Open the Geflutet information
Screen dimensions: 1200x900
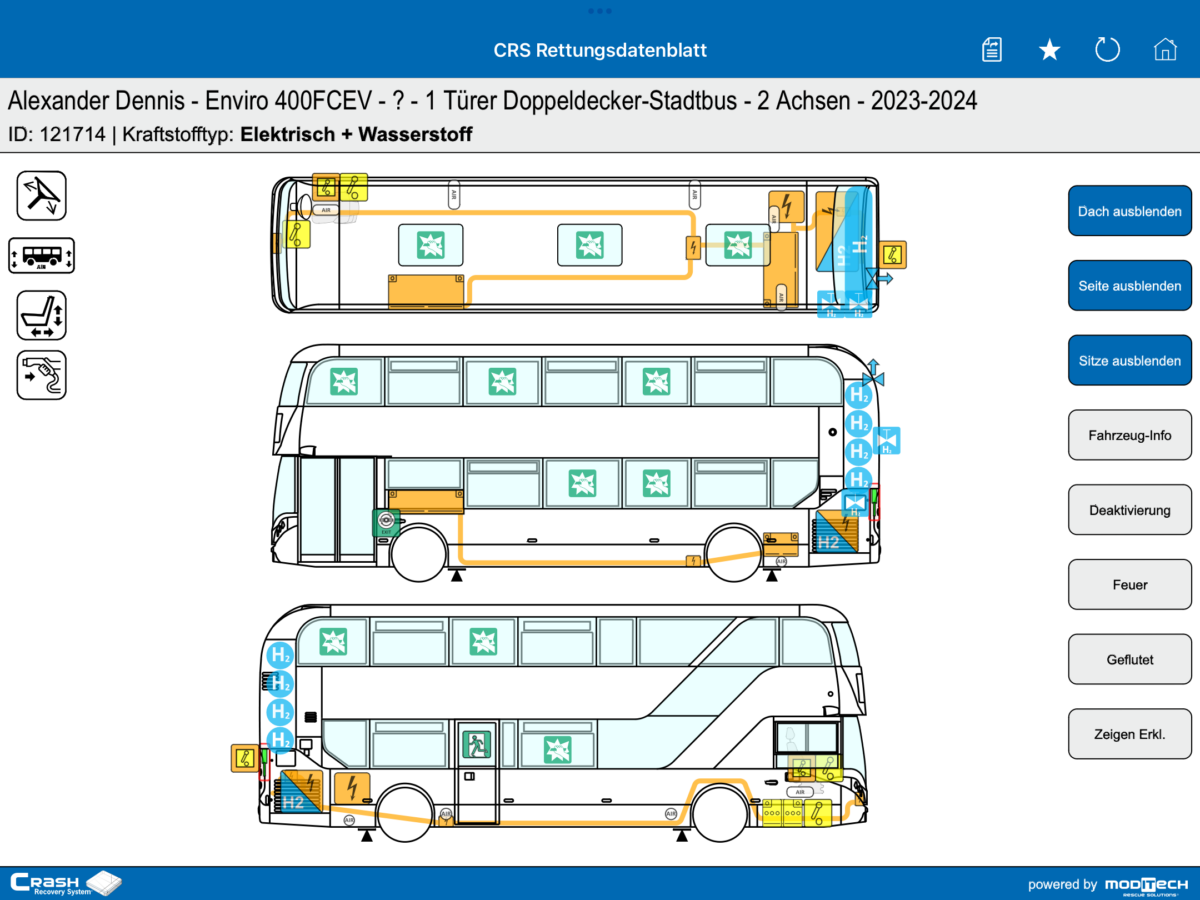(1130, 659)
